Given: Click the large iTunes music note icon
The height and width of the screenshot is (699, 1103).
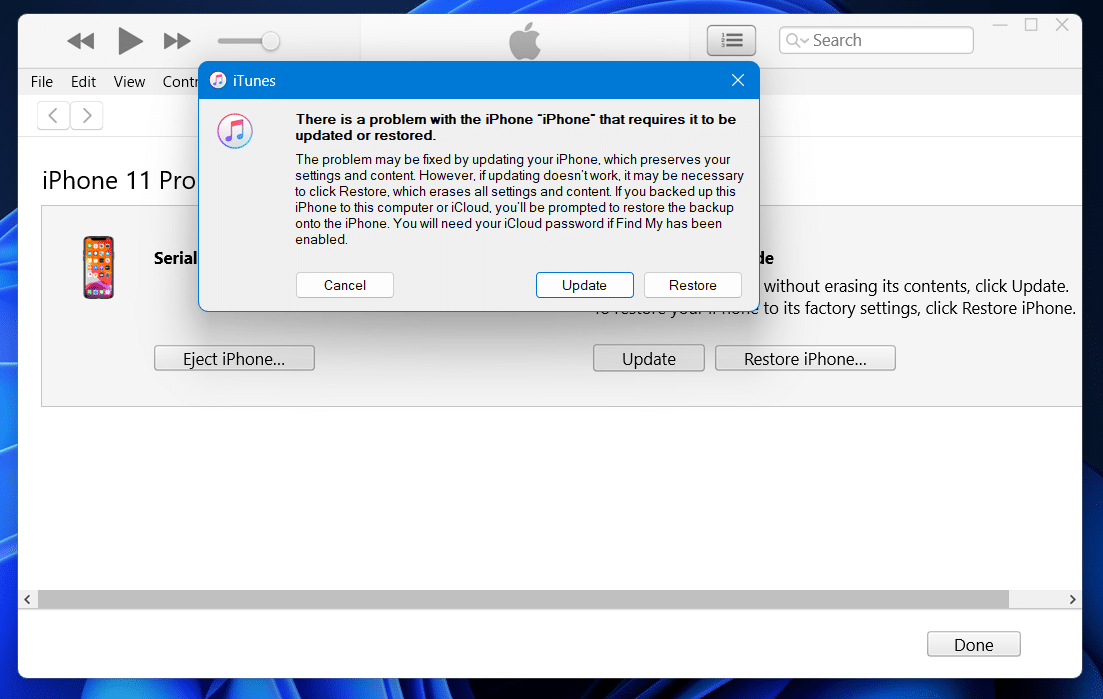Looking at the screenshot, I should coord(235,131).
